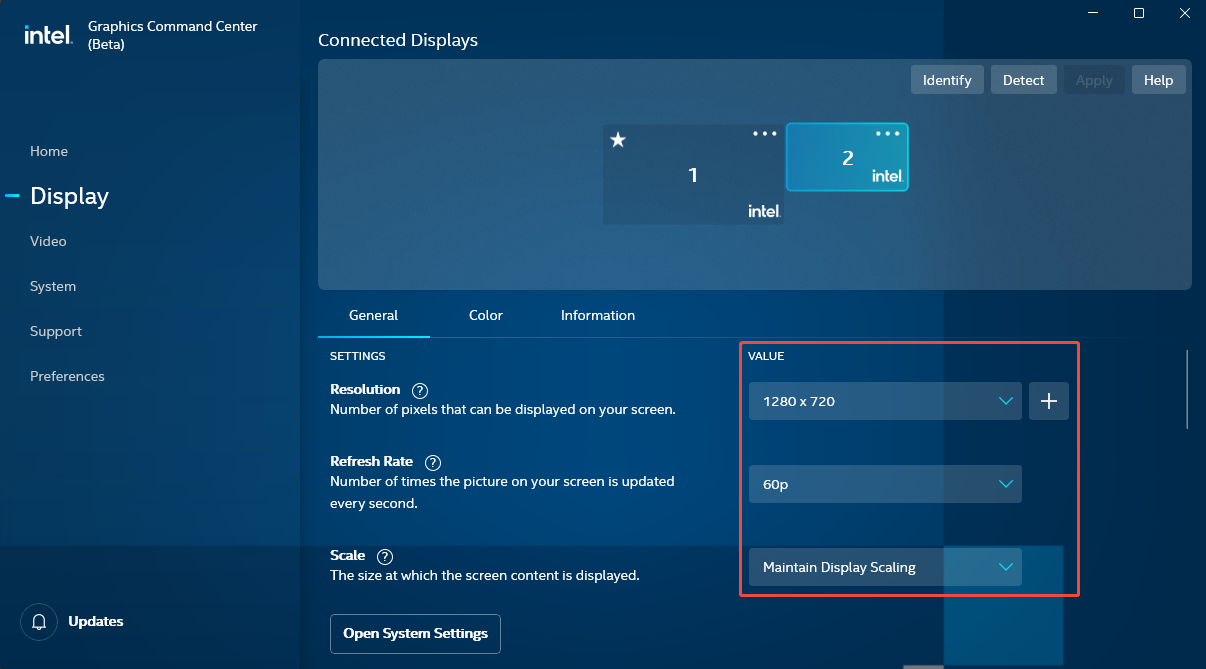The image size is (1206, 669).
Task: Open Updates in the sidebar
Action: click(x=96, y=621)
